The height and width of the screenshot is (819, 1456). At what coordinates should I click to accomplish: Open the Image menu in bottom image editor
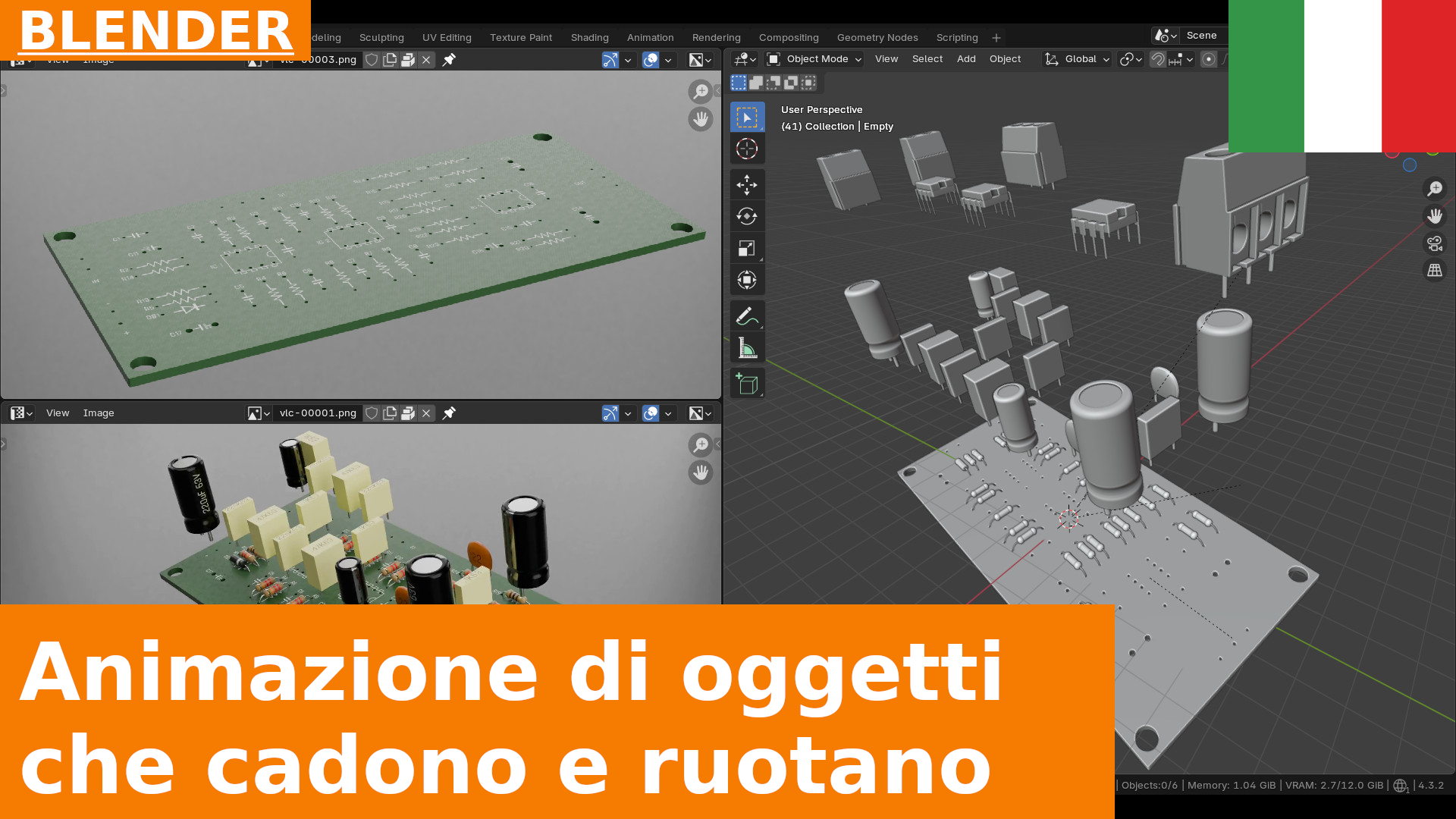tap(99, 413)
